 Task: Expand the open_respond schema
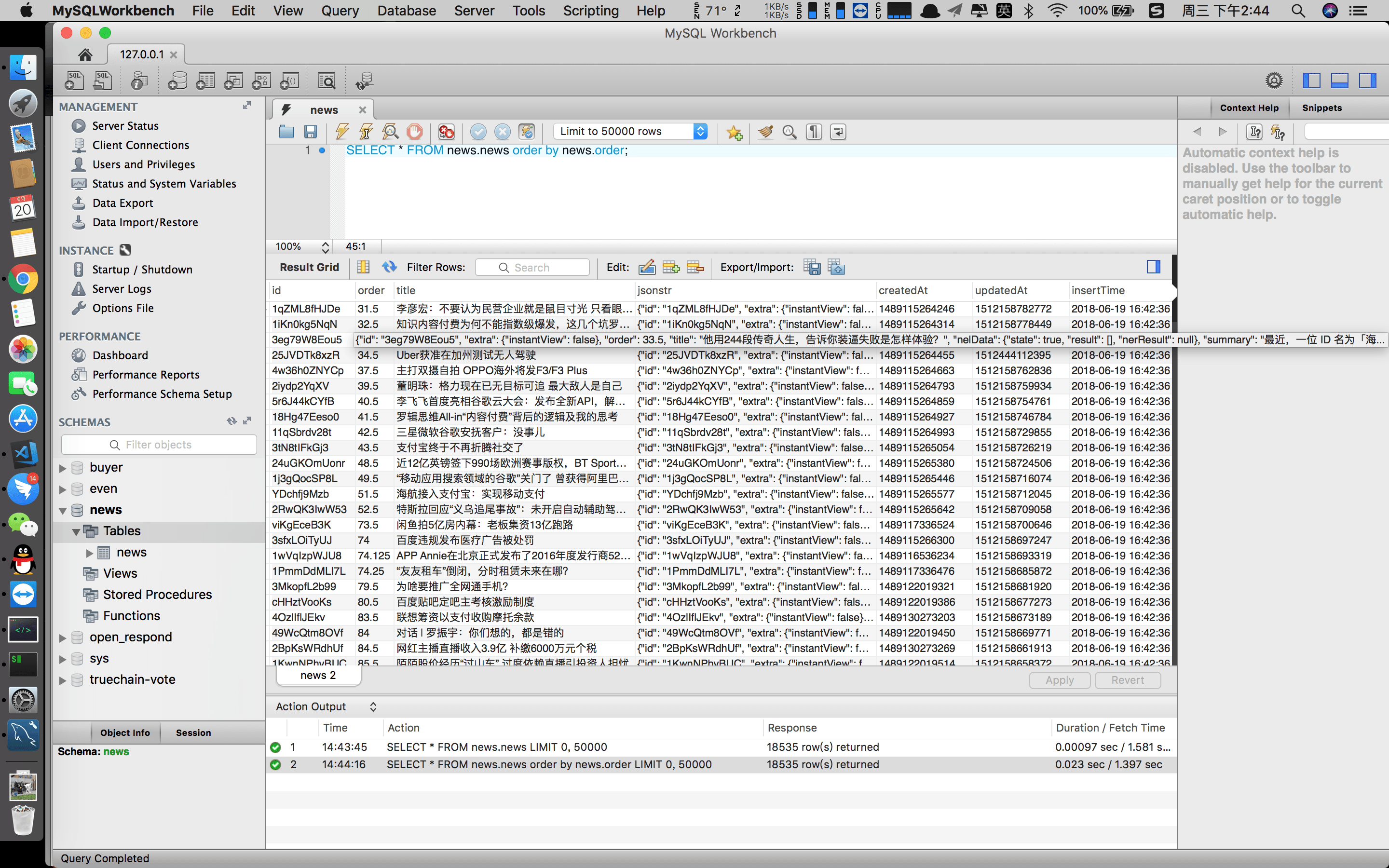coord(63,638)
